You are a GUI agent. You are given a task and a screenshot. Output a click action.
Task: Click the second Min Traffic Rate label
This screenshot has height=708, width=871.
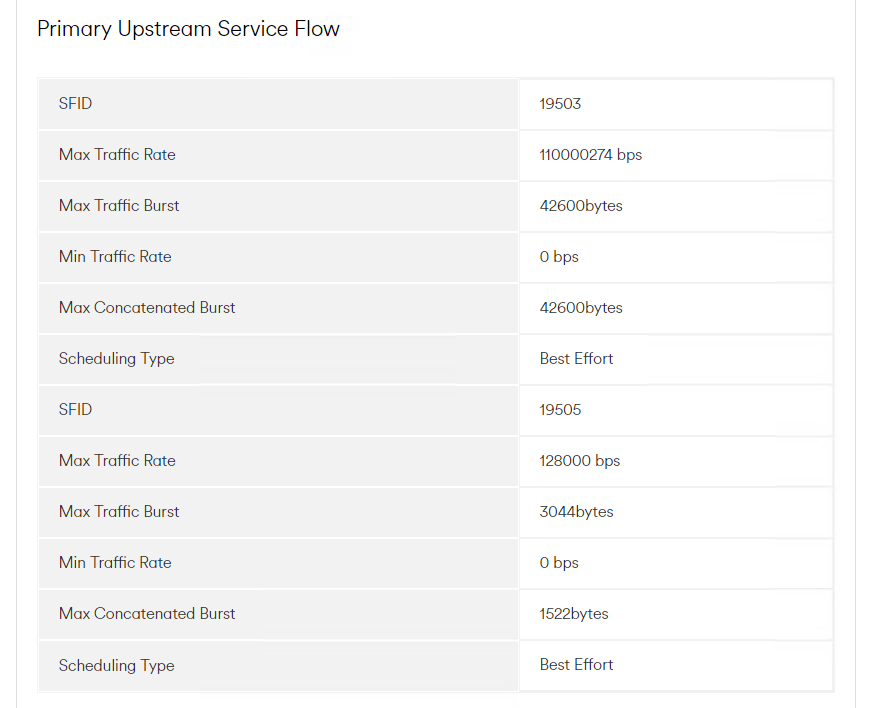[x=115, y=563]
